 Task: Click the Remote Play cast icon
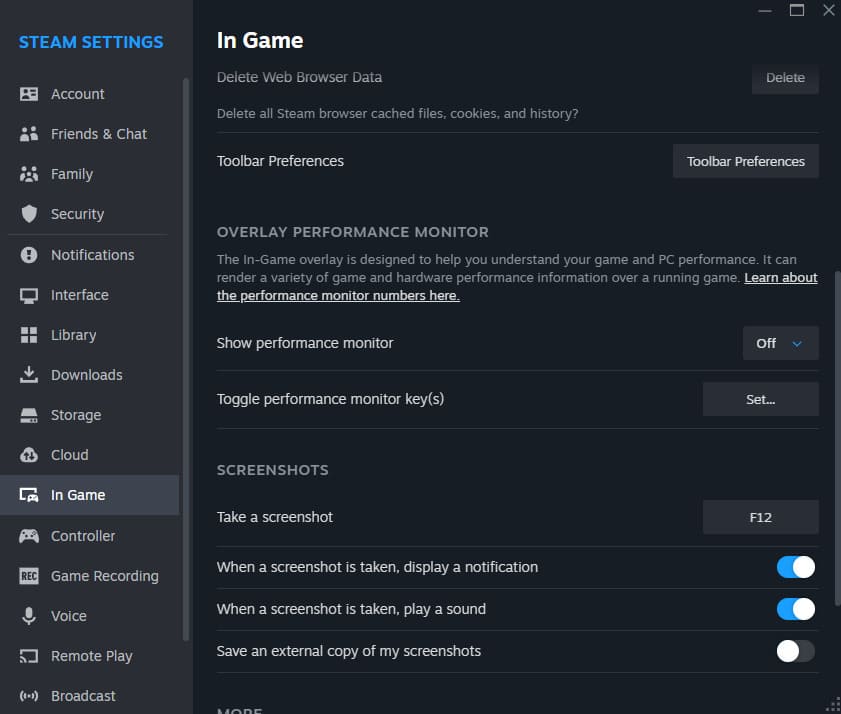coord(29,656)
